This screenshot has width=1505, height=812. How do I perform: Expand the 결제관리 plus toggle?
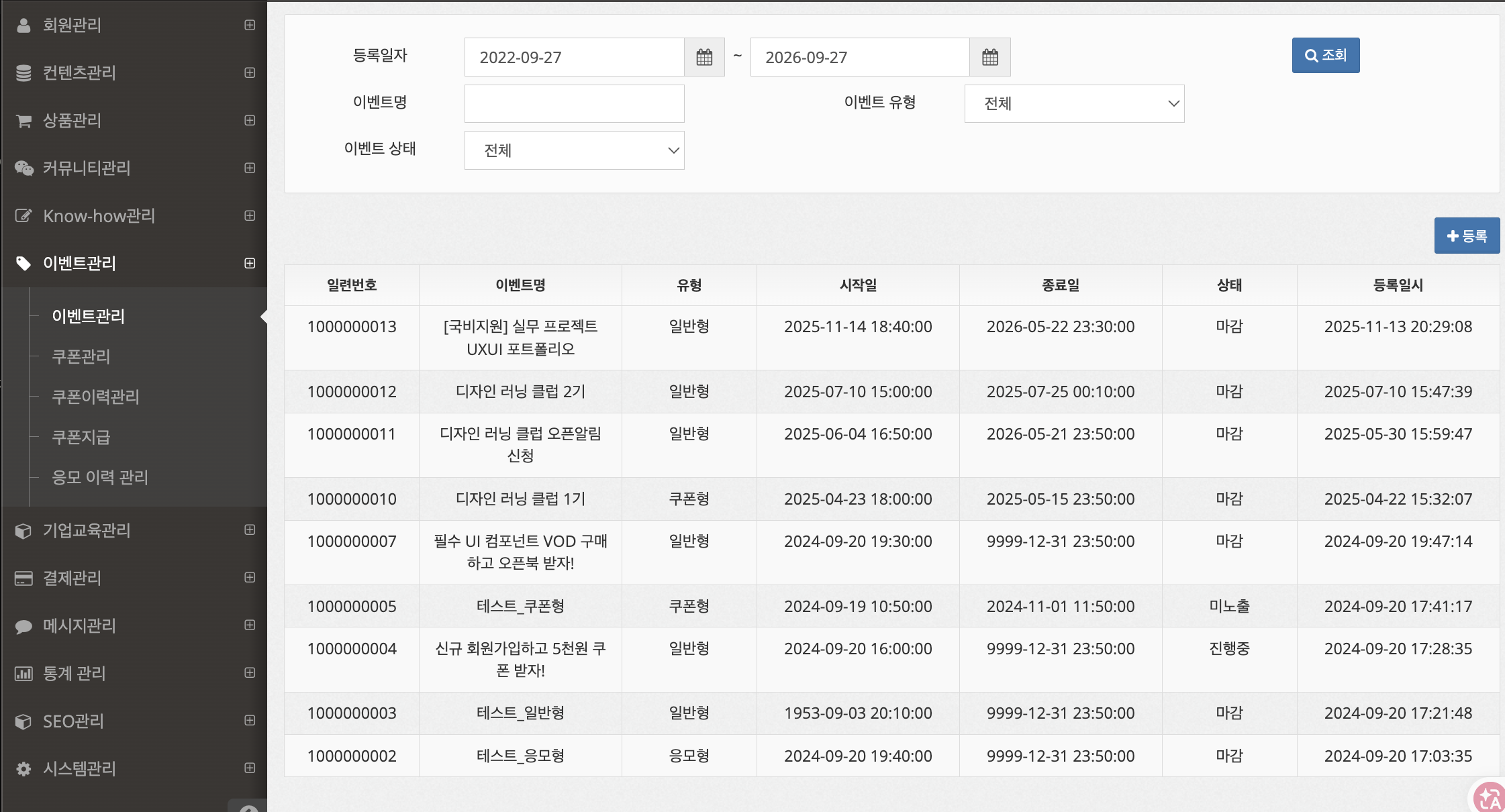[x=250, y=577]
